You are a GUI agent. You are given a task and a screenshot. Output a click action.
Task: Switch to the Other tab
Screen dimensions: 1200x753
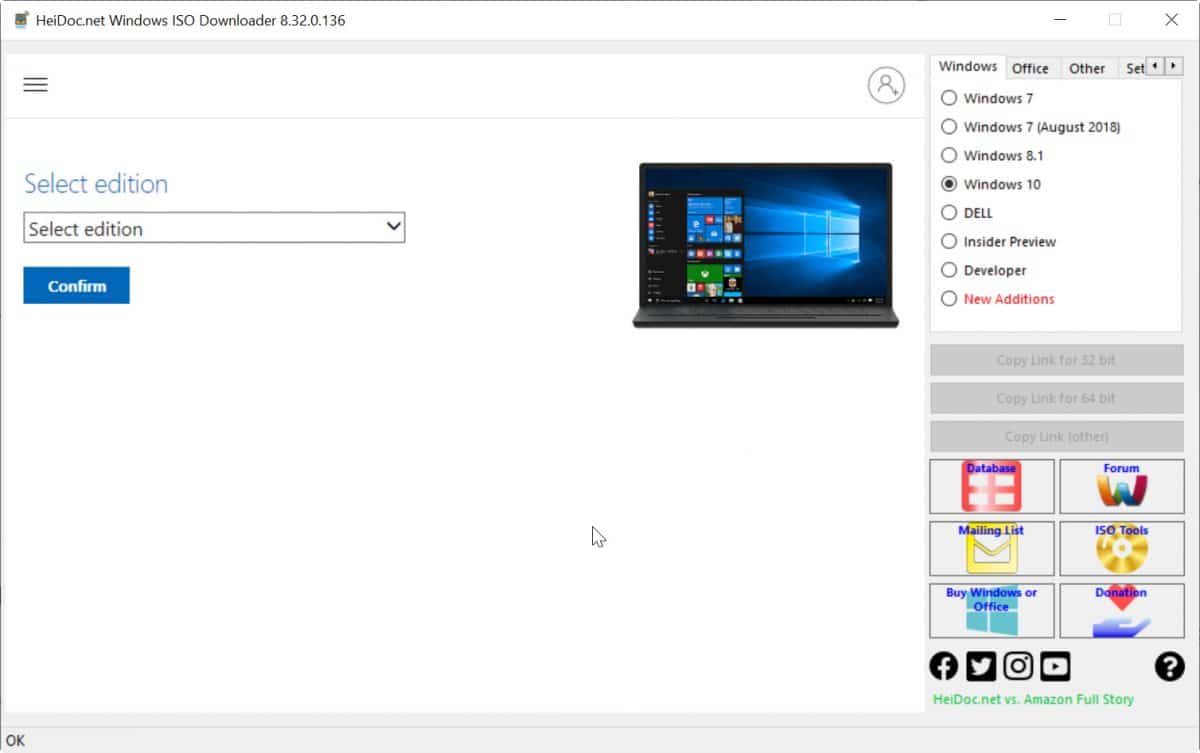click(x=1088, y=67)
